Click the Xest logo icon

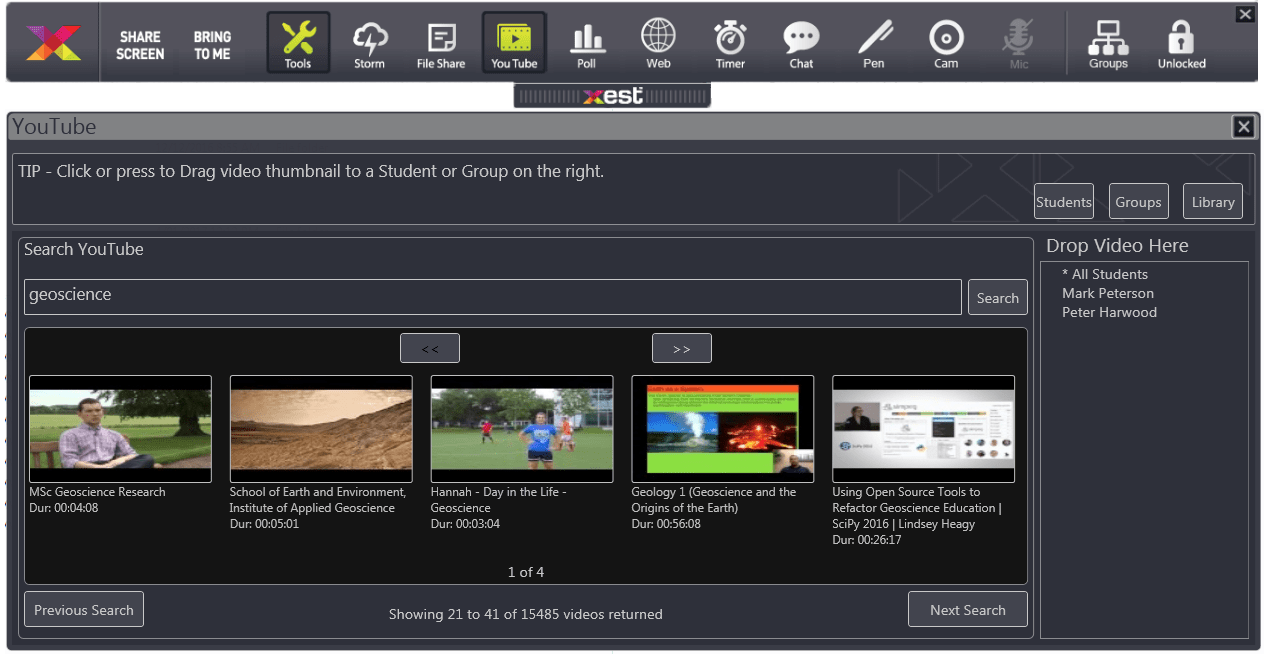53,43
